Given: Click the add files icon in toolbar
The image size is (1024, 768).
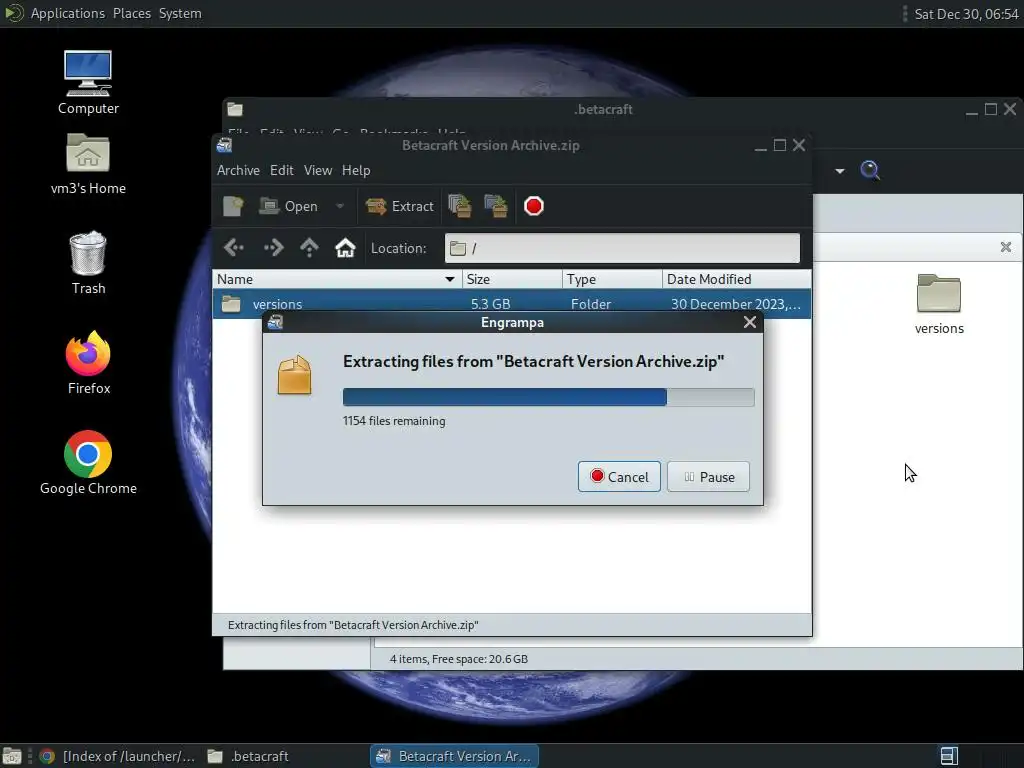Looking at the screenshot, I should pos(460,206).
